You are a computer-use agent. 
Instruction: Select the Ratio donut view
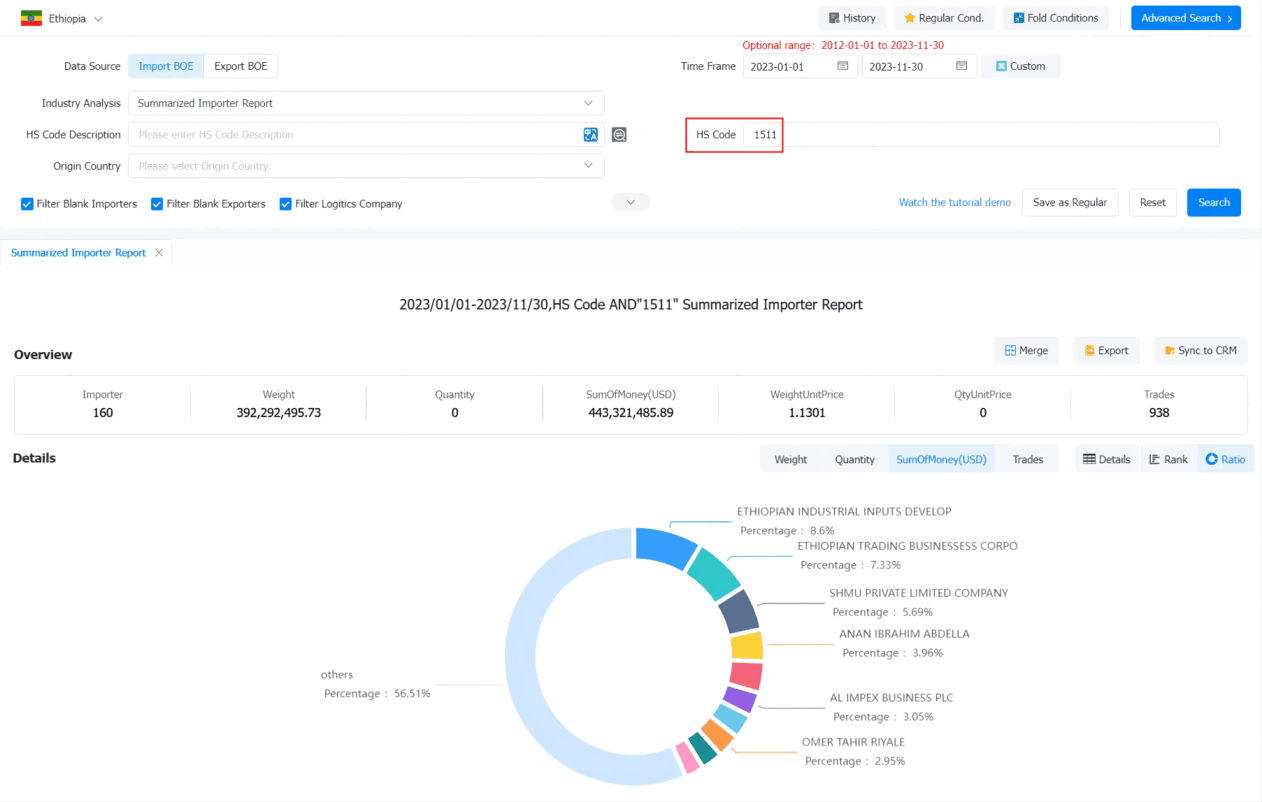[1225, 459]
